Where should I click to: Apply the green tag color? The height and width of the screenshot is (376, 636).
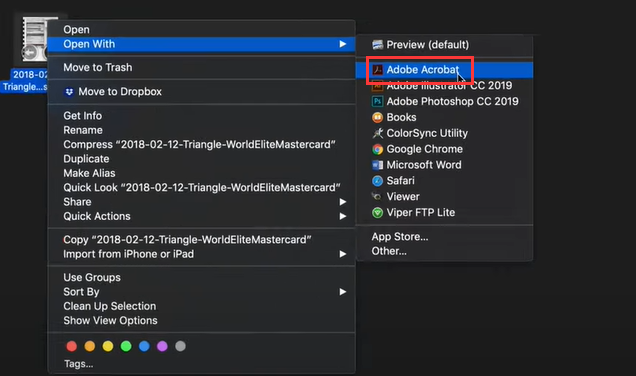(x=126, y=346)
